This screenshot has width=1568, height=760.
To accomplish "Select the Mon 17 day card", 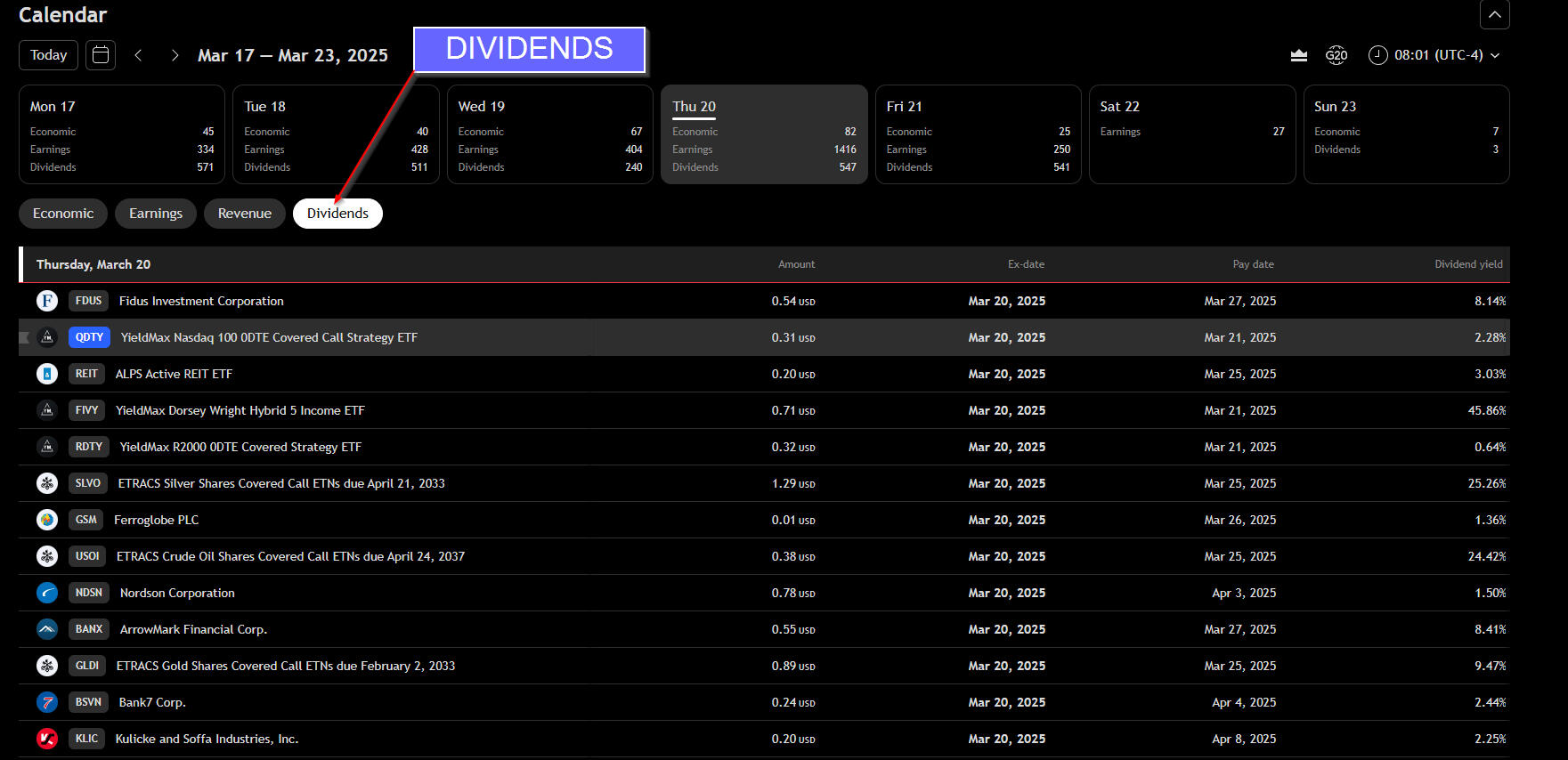I will click(x=122, y=134).
